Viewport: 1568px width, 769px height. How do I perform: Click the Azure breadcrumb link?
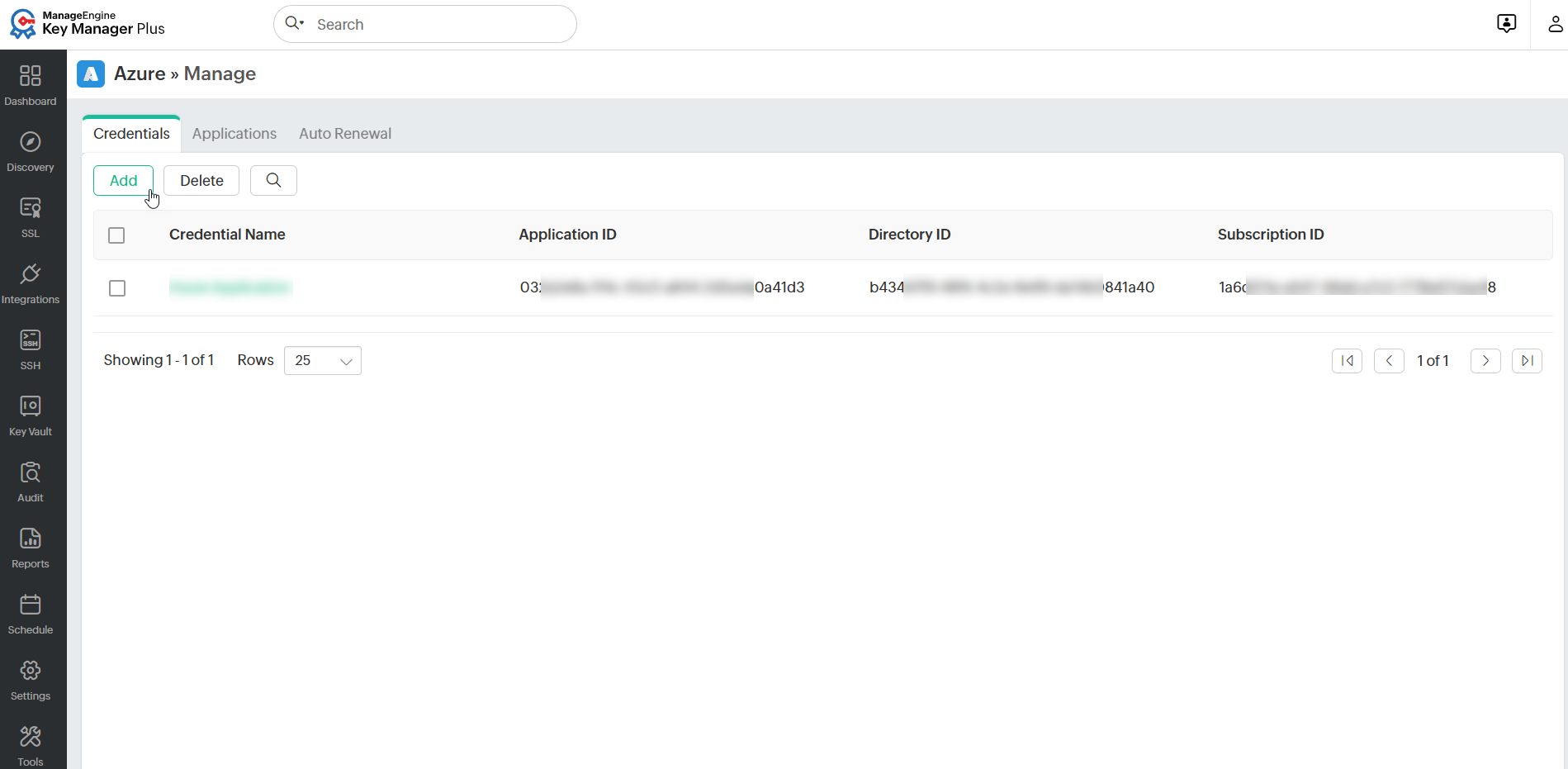click(x=140, y=74)
